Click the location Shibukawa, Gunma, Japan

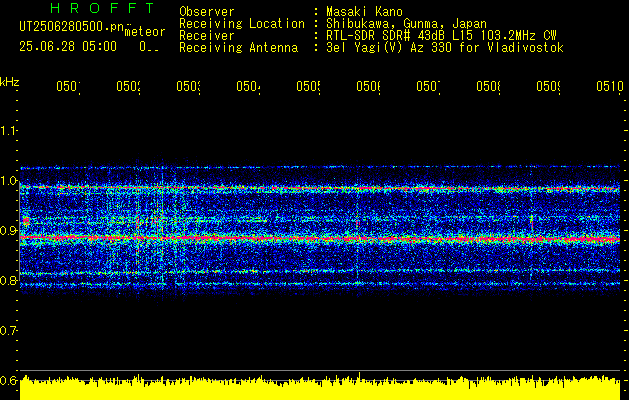(x=406, y=24)
